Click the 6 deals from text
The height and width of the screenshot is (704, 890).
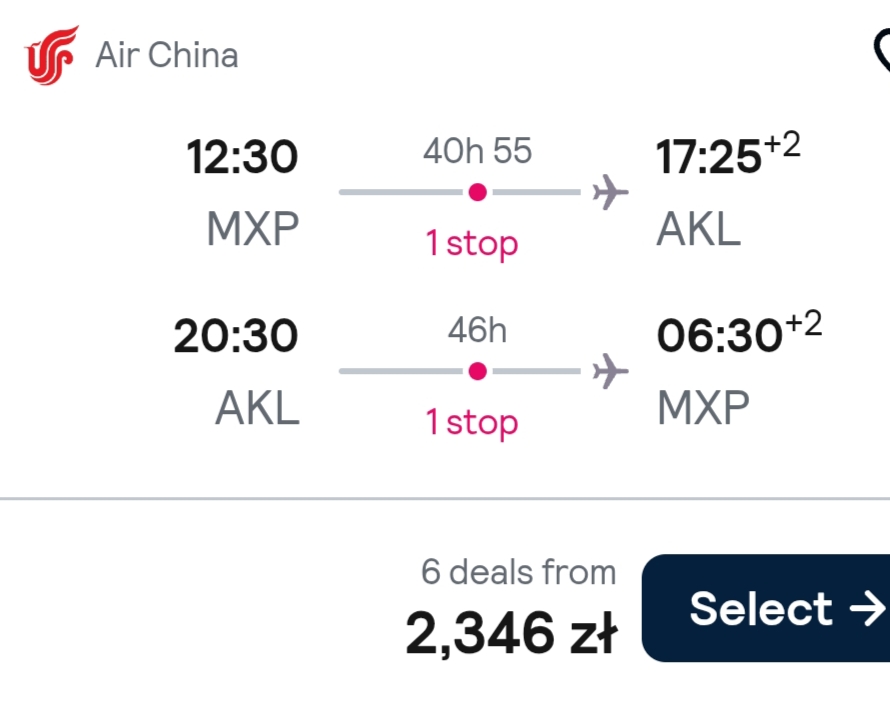click(518, 572)
